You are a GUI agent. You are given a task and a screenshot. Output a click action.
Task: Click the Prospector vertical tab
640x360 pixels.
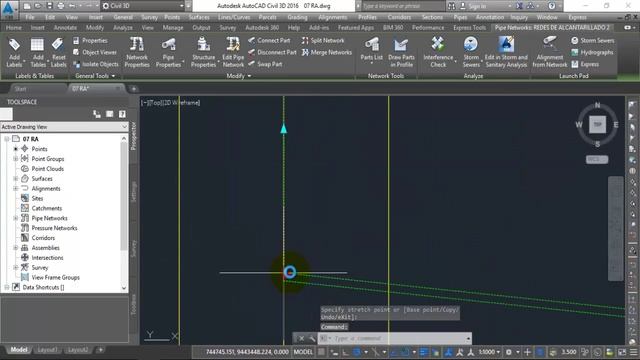pos(133,136)
